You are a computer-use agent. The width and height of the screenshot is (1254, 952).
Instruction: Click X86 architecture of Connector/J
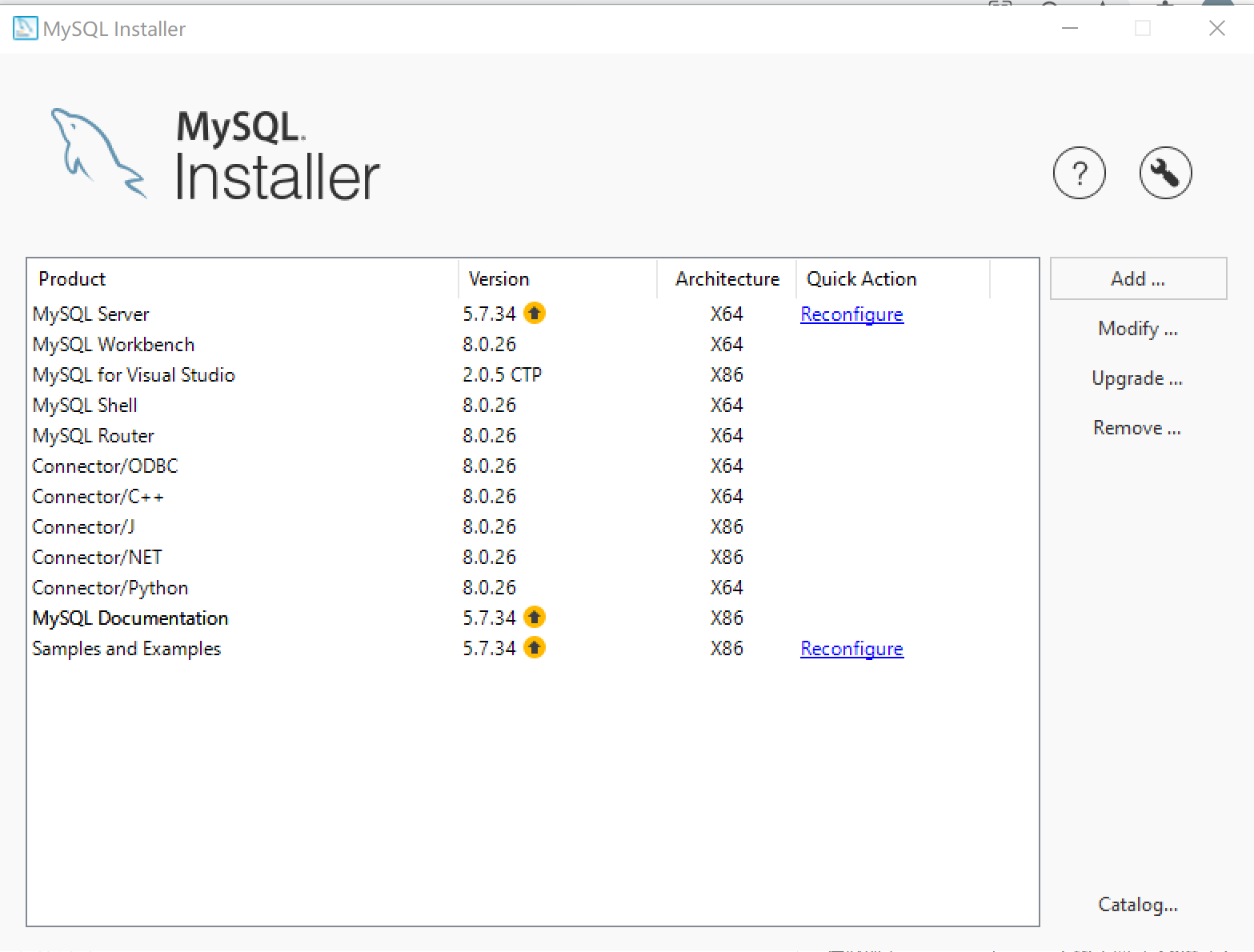tap(727, 527)
